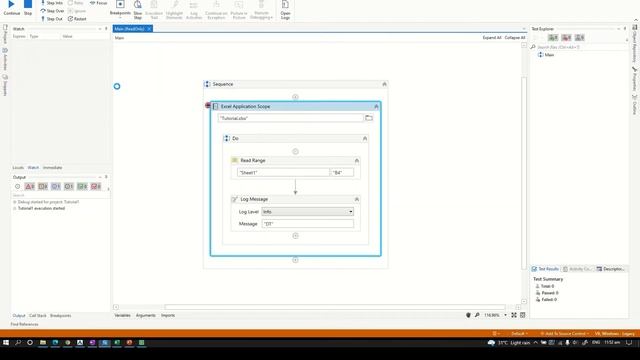The image size is (640, 360).
Task: Switch to the bottom Breakpoints tab
Action: [x=60, y=316]
